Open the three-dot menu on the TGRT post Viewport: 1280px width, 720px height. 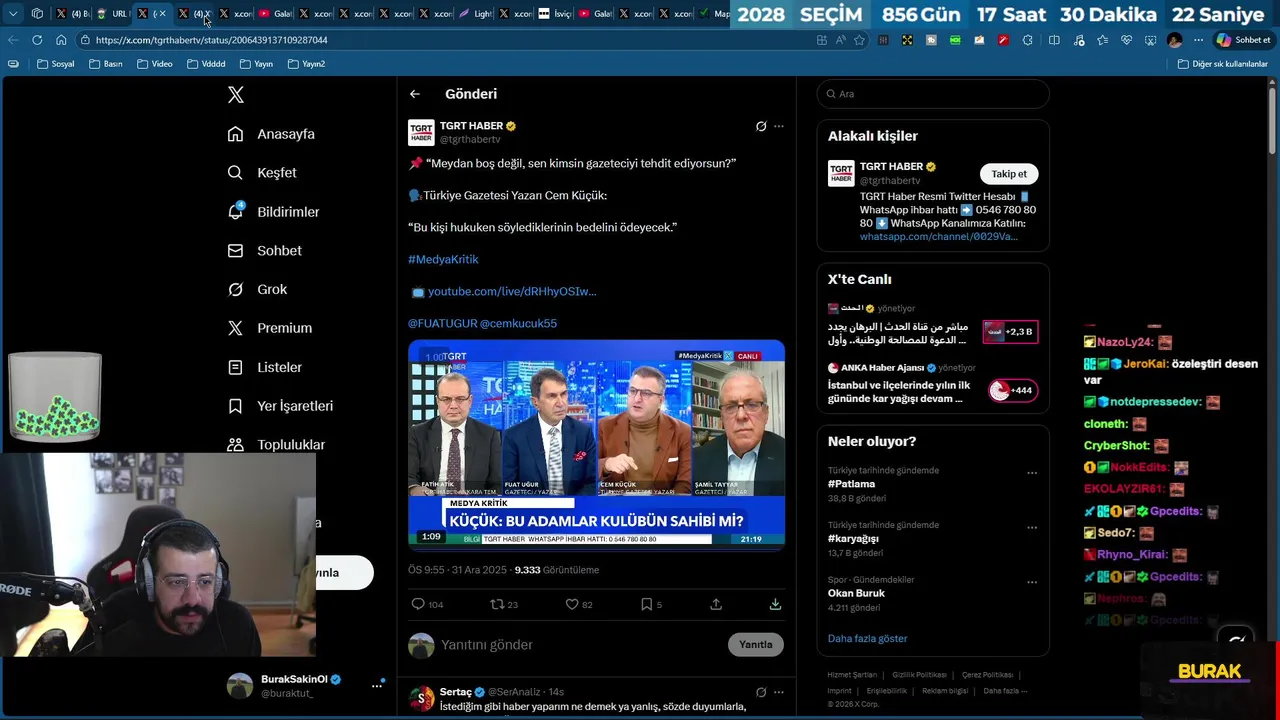point(779,126)
